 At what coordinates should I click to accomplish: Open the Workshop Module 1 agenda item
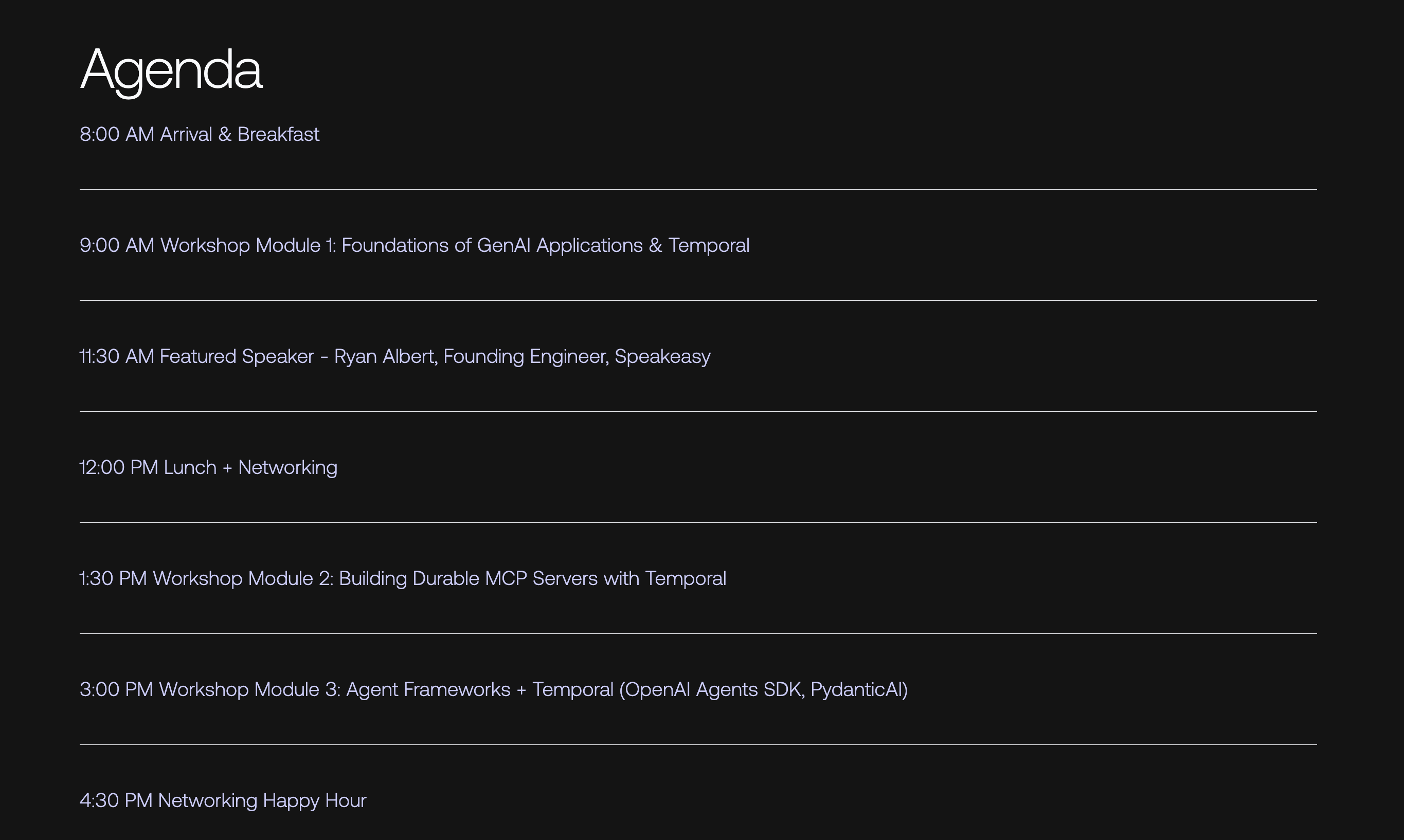[415, 245]
